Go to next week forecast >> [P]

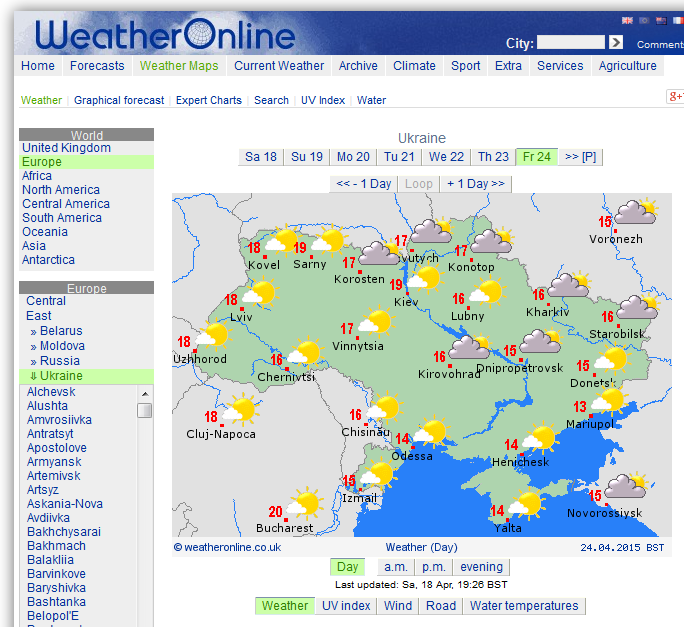pos(580,157)
